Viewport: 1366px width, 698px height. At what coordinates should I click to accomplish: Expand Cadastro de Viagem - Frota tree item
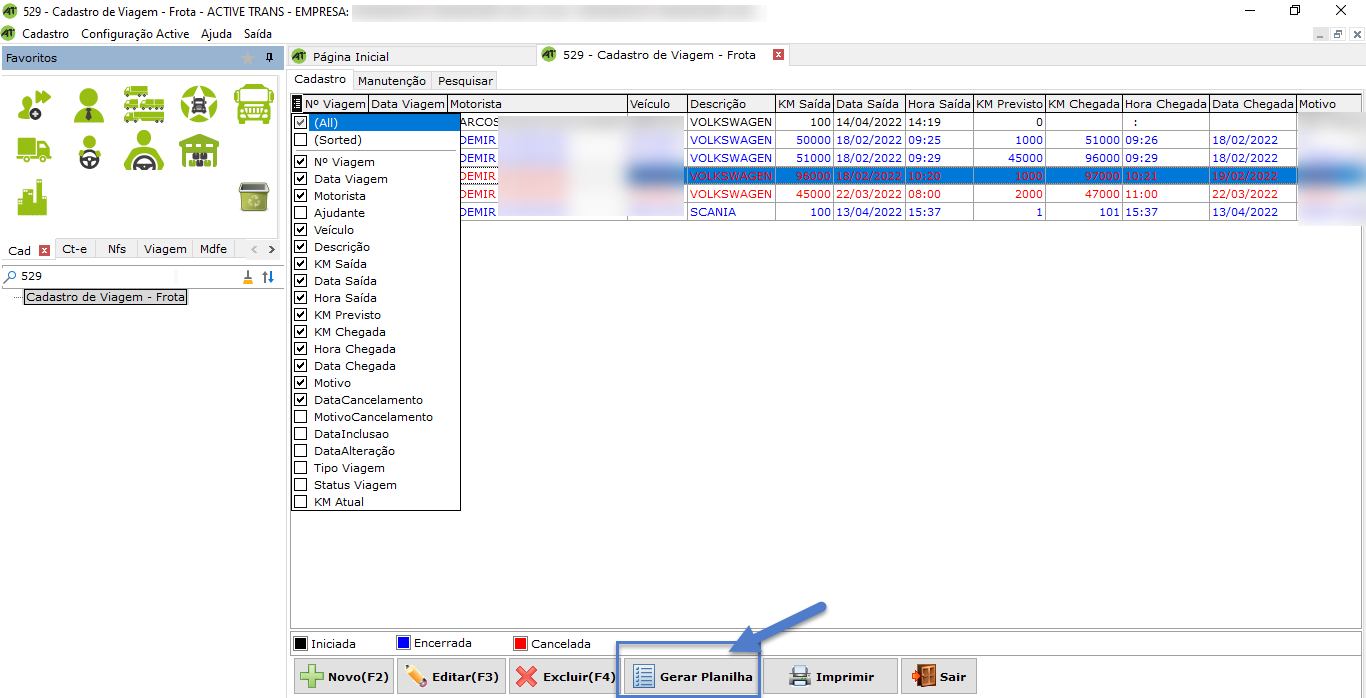[105, 297]
